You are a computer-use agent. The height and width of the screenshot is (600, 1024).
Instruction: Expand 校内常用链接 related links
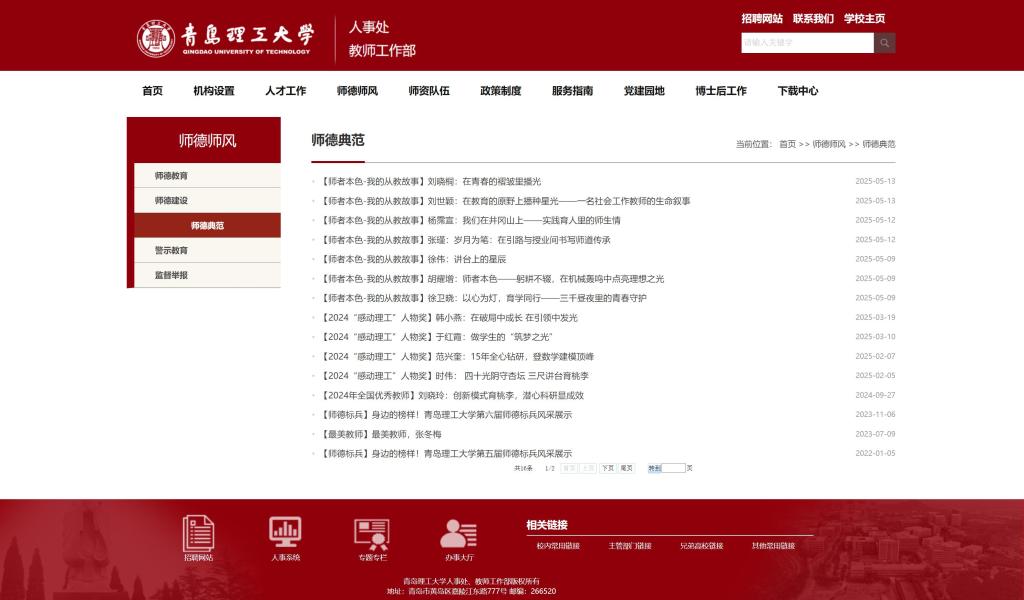tap(558, 546)
